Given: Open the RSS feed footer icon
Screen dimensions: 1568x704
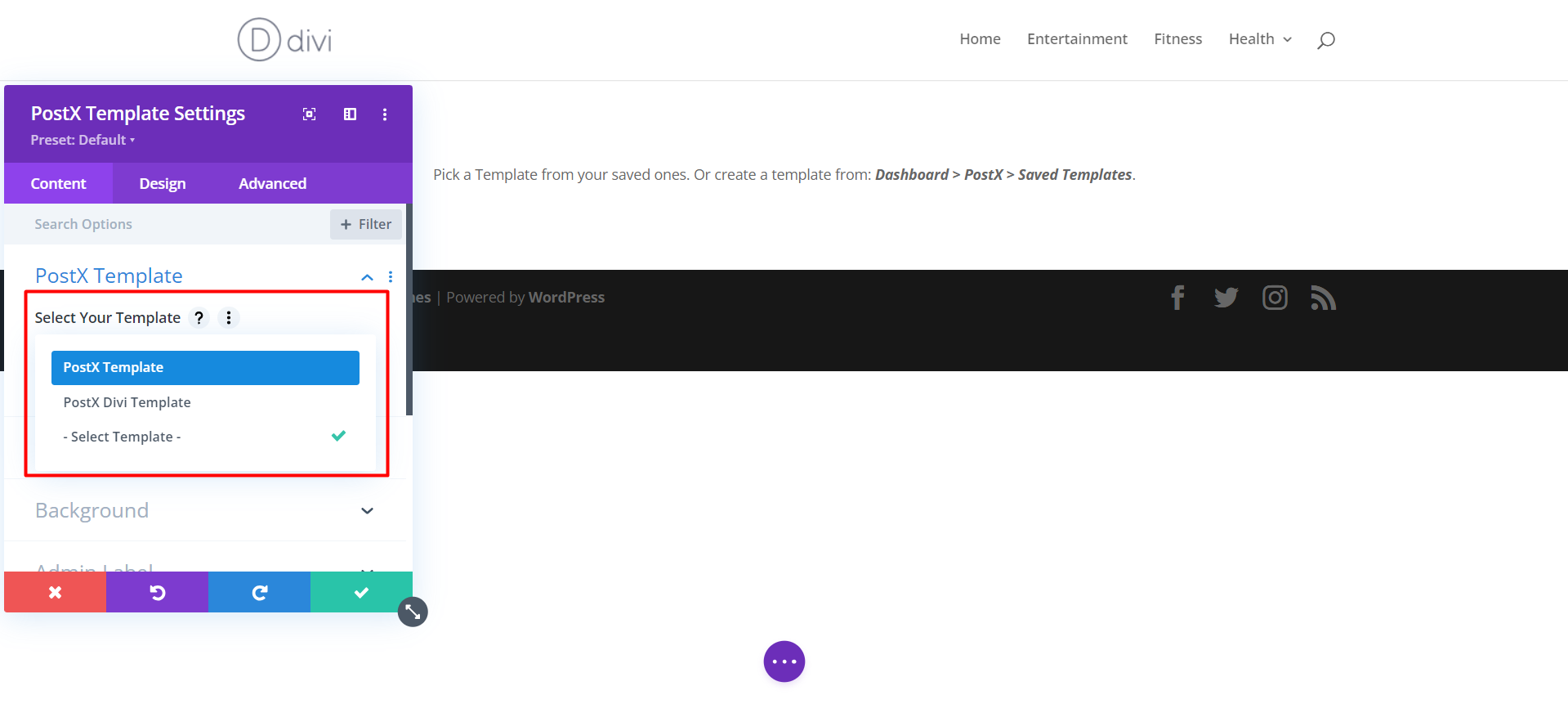Looking at the screenshot, I should pyautogui.click(x=1323, y=298).
